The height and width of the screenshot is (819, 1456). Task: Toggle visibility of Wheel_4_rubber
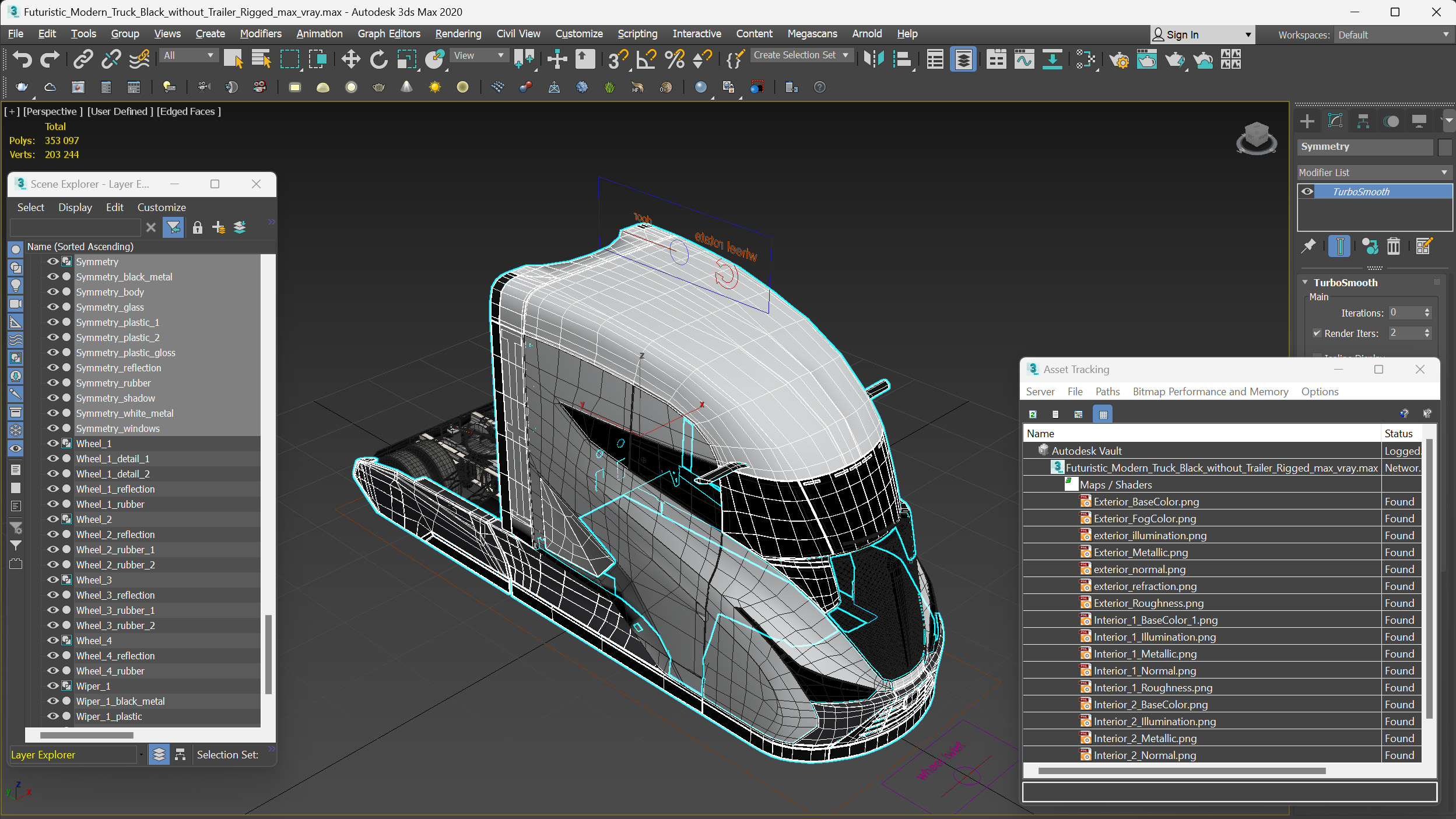click(52, 671)
